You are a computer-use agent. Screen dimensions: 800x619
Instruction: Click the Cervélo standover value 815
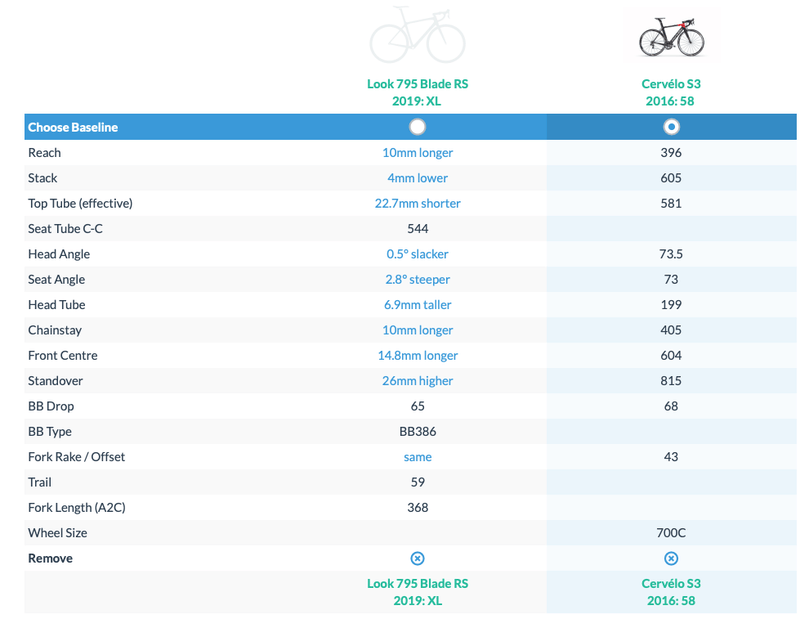[x=671, y=381]
